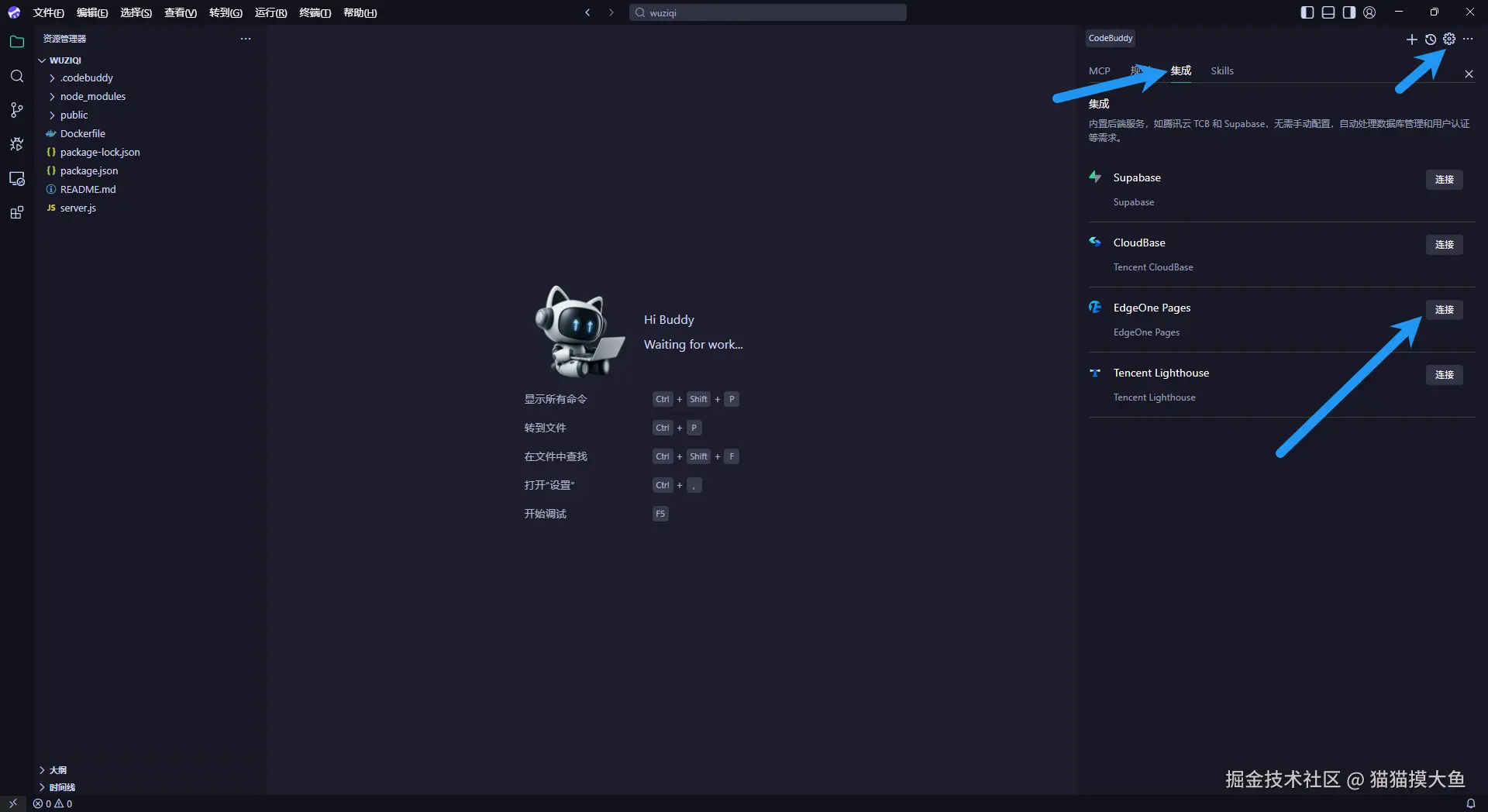Click the Hi Buddy robot cat mascot
The width and height of the screenshot is (1488, 812).
click(x=579, y=332)
